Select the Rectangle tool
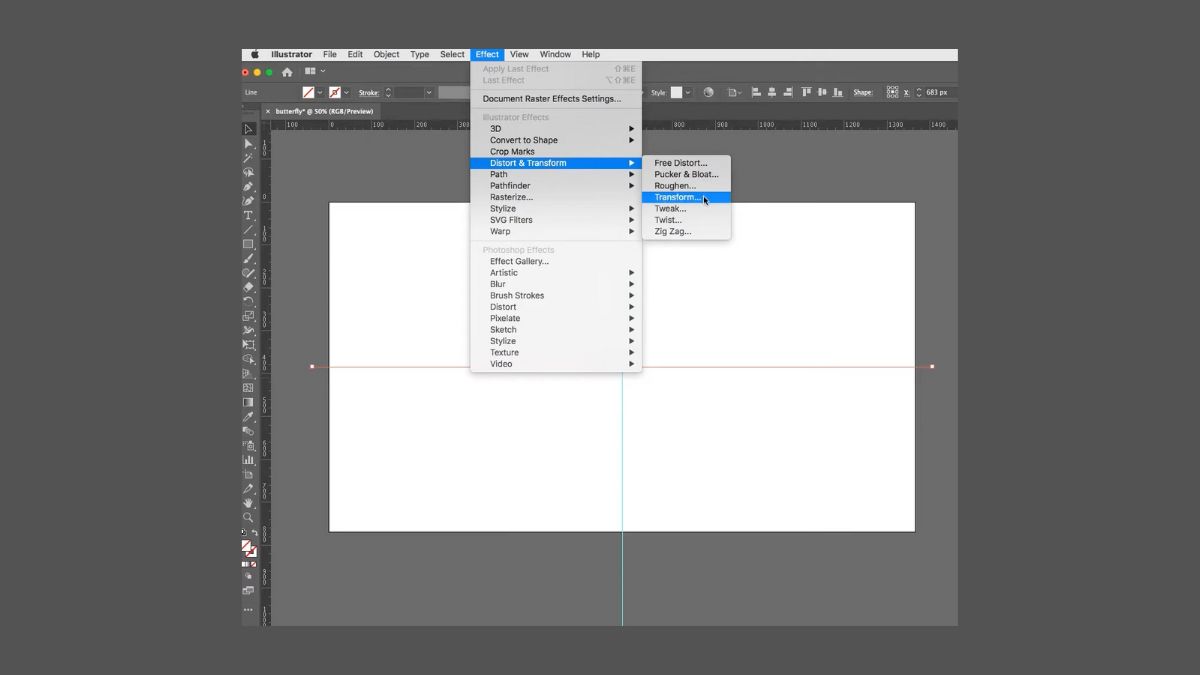 point(248,244)
